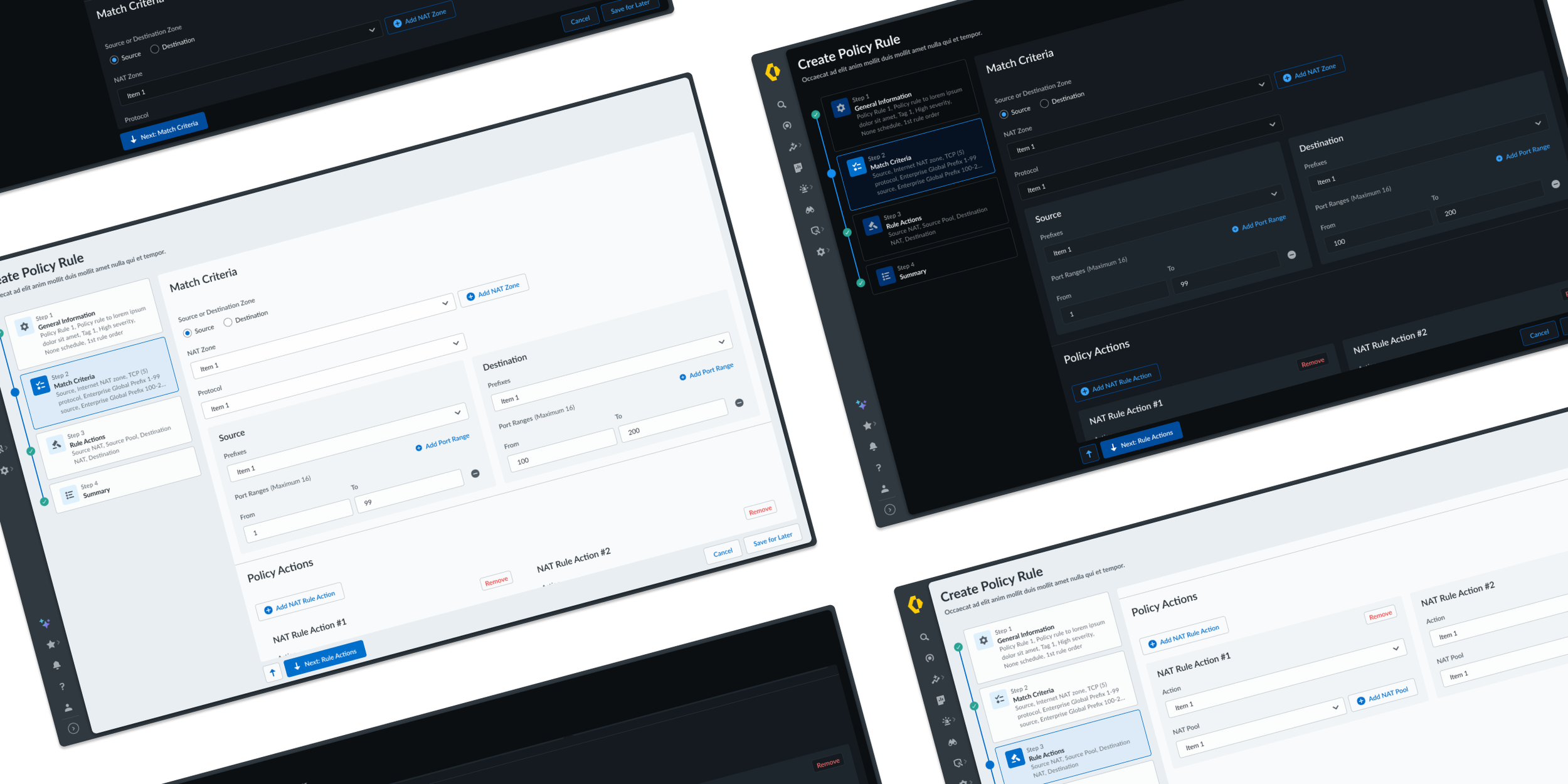The width and height of the screenshot is (1568, 784).
Task: Click the notification bell in the upper-right dark mockup's sidebar
Action: click(873, 447)
